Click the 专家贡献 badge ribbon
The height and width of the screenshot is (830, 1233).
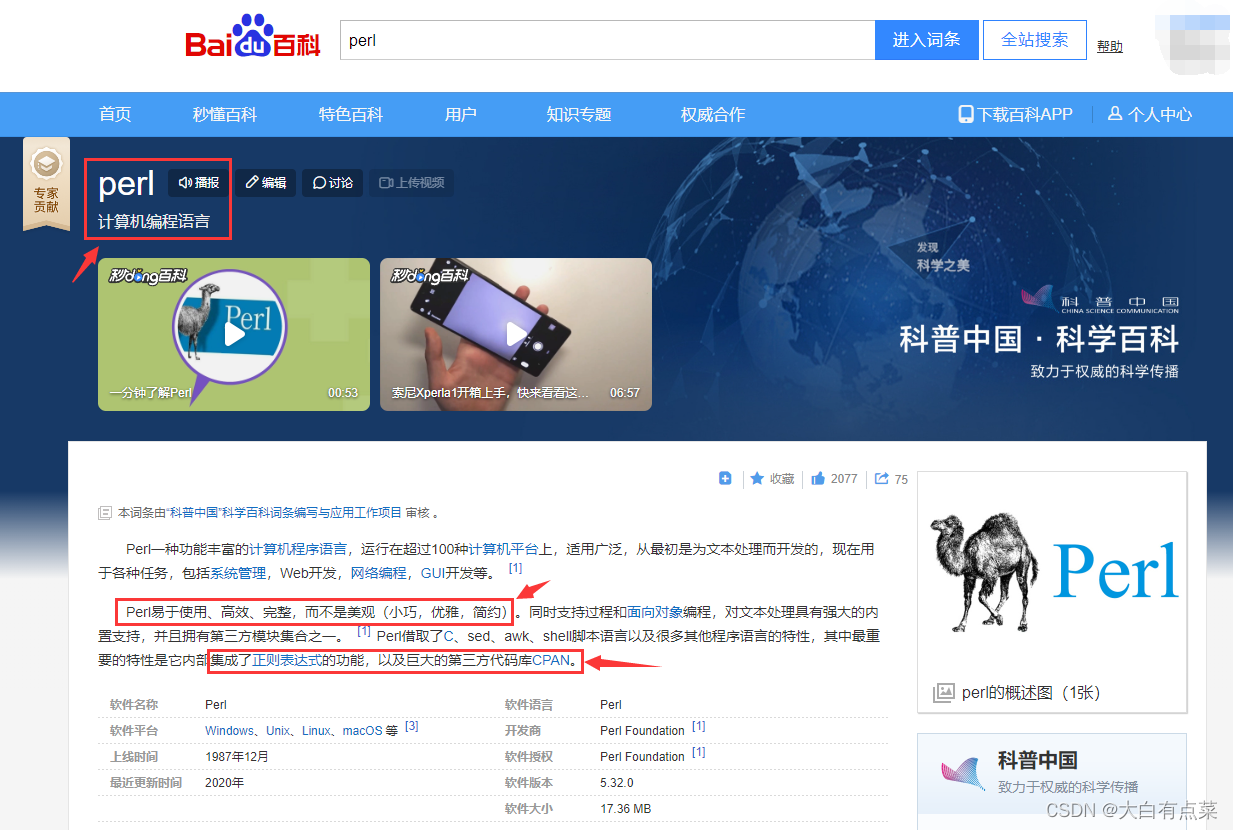point(46,184)
